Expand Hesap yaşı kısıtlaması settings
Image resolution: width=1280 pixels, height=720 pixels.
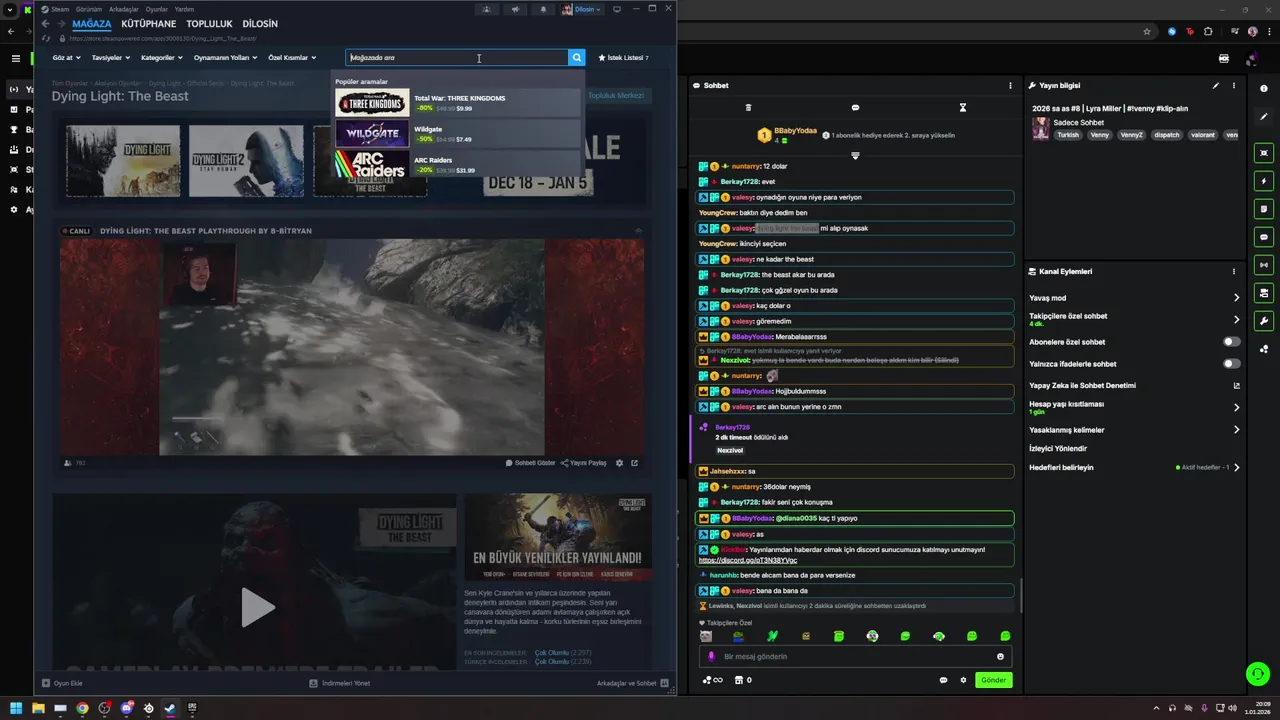tap(1134, 407)
